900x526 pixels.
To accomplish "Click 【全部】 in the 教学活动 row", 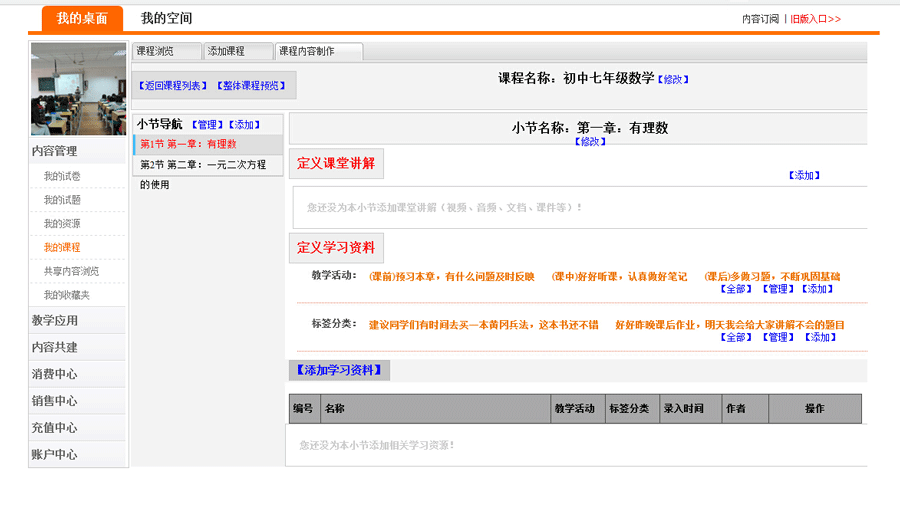I will point(735,289).
